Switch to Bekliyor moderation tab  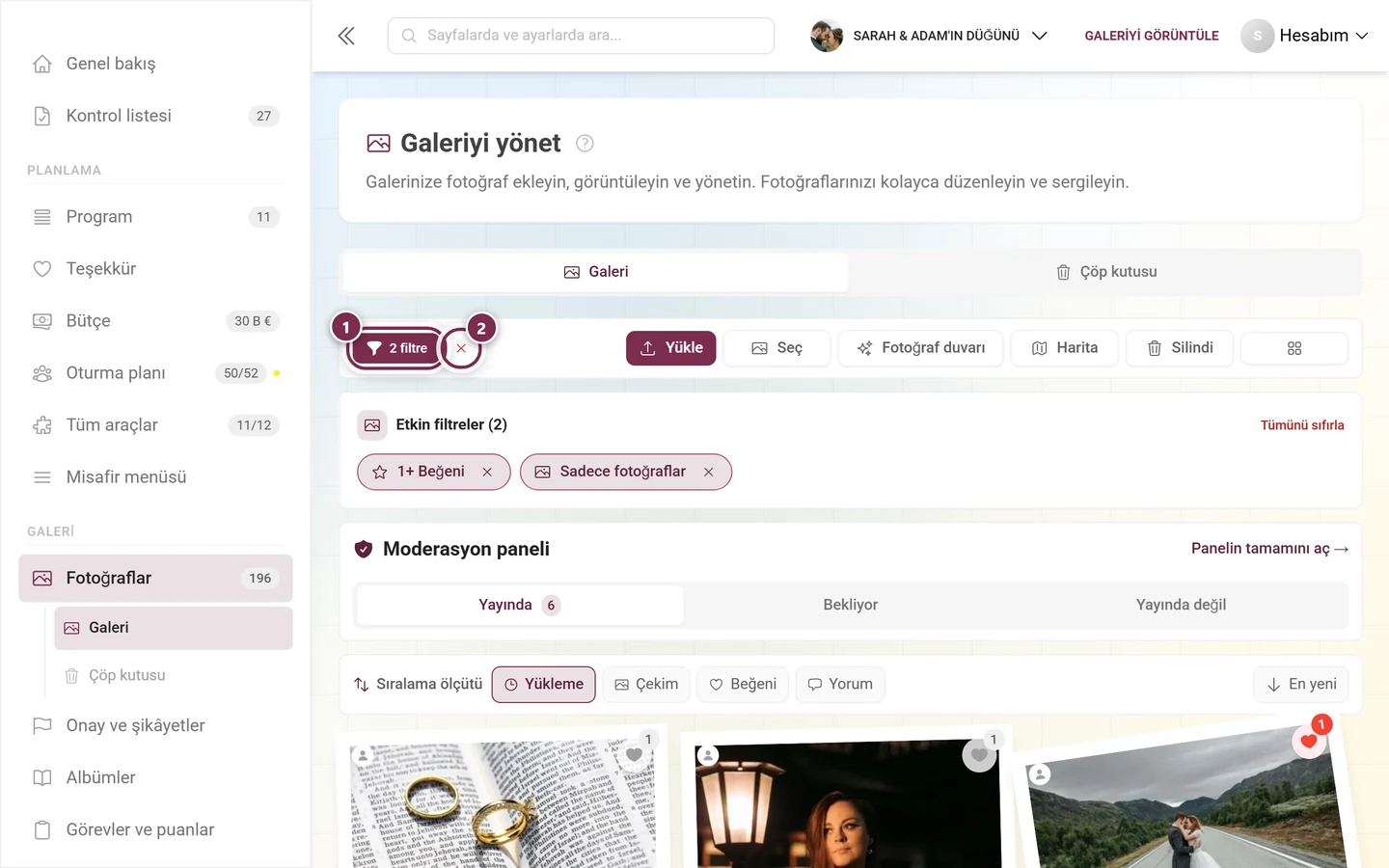(851, 606)
